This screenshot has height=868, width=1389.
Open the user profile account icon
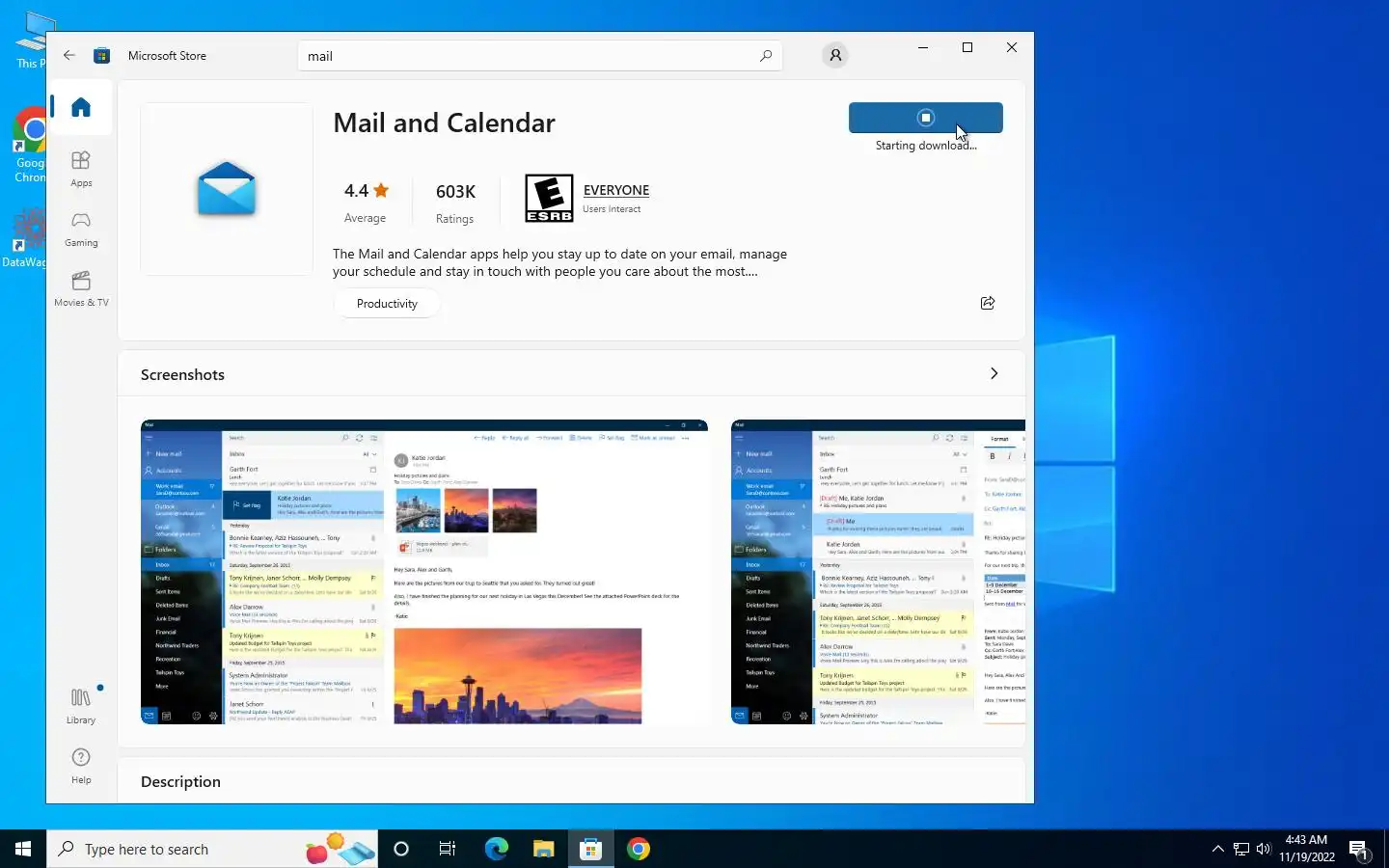click(x=835, y=55)
